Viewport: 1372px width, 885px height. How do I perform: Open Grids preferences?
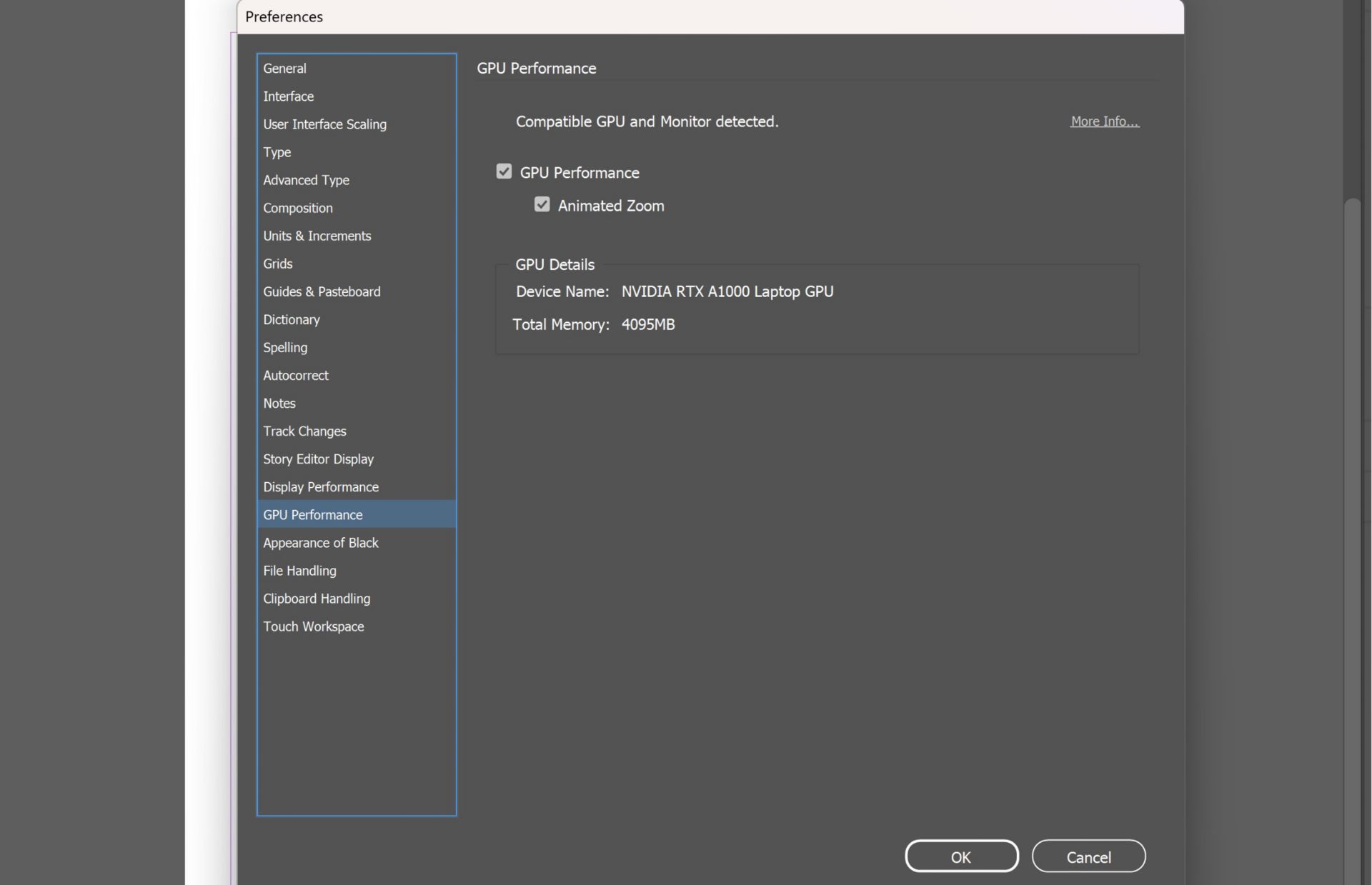pyautogui.click(x=278, y=264)
